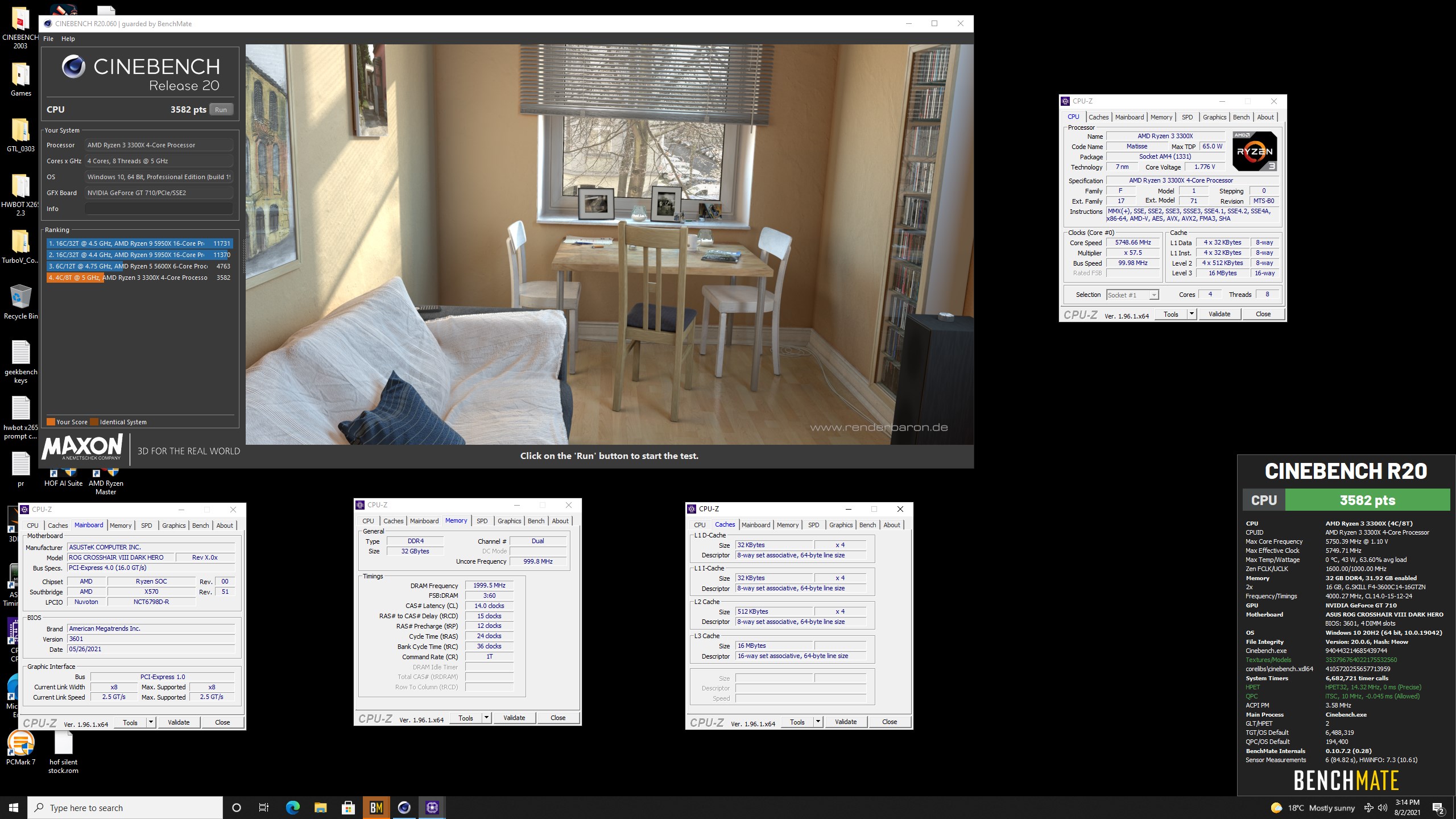
Task: Open the notification center icon
Action: coord(1438,808)
